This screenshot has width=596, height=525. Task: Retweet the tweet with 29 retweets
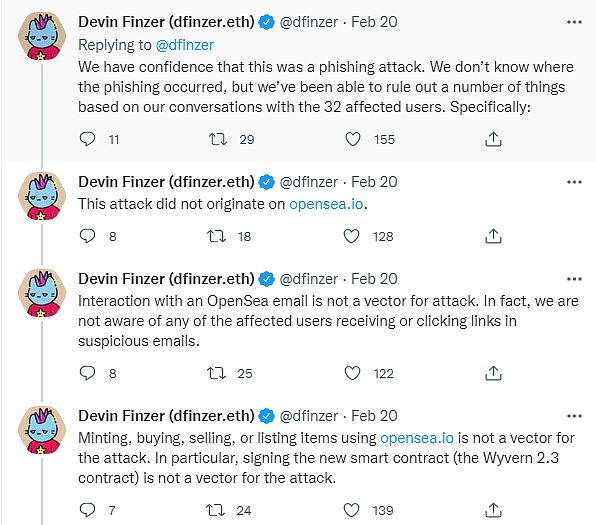point(218,139)
